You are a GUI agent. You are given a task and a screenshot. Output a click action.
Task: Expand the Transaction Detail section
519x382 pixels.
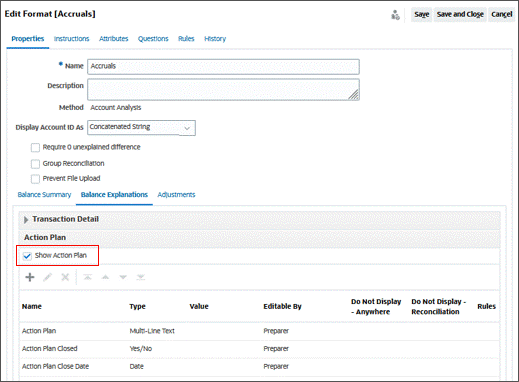pos(26,220)
